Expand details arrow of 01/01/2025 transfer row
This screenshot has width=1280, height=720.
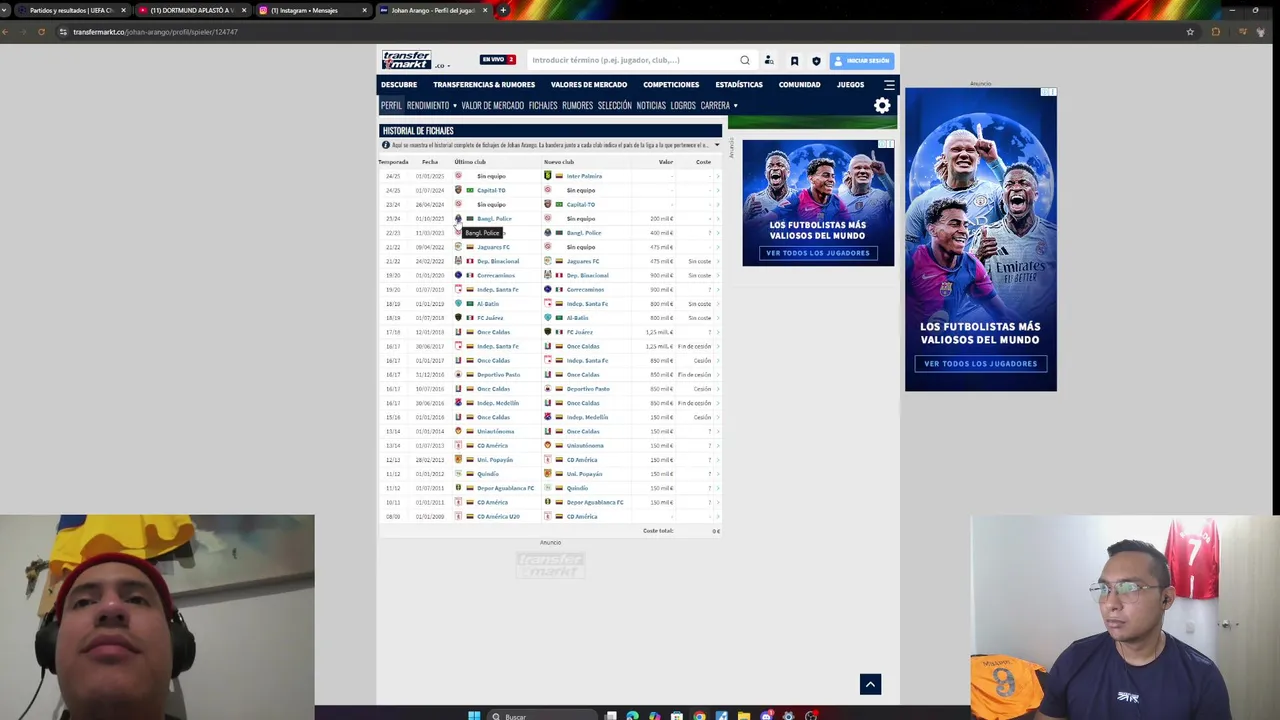tap(717, 176)
